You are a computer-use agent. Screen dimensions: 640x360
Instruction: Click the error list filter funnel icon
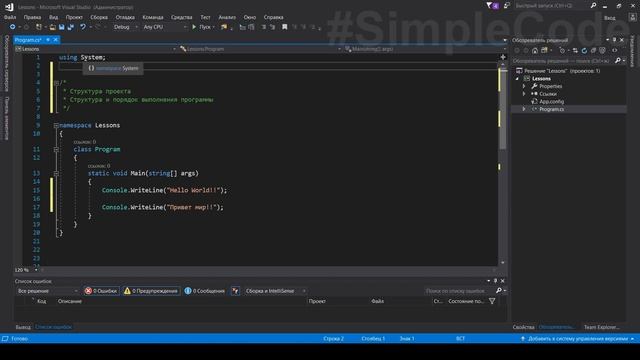click(492, 301)
